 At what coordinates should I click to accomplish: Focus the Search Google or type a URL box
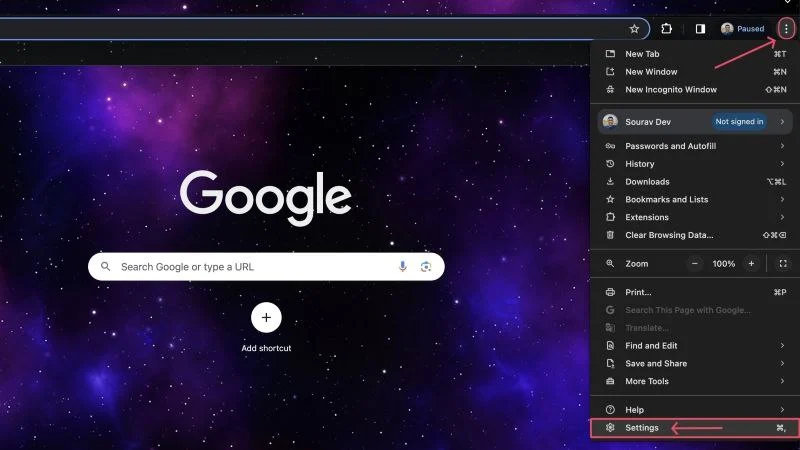click(x=266, y=267)
